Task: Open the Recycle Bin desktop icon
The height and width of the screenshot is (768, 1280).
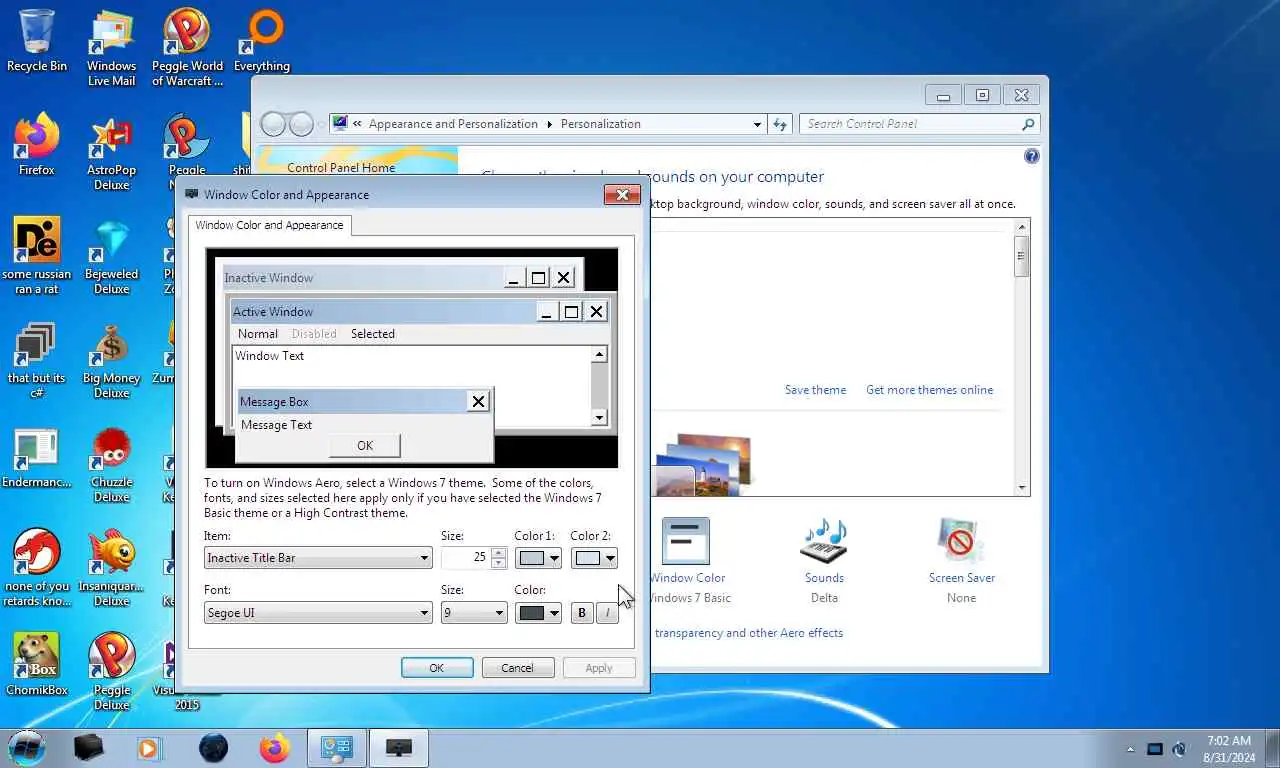Action: point(37,40)
